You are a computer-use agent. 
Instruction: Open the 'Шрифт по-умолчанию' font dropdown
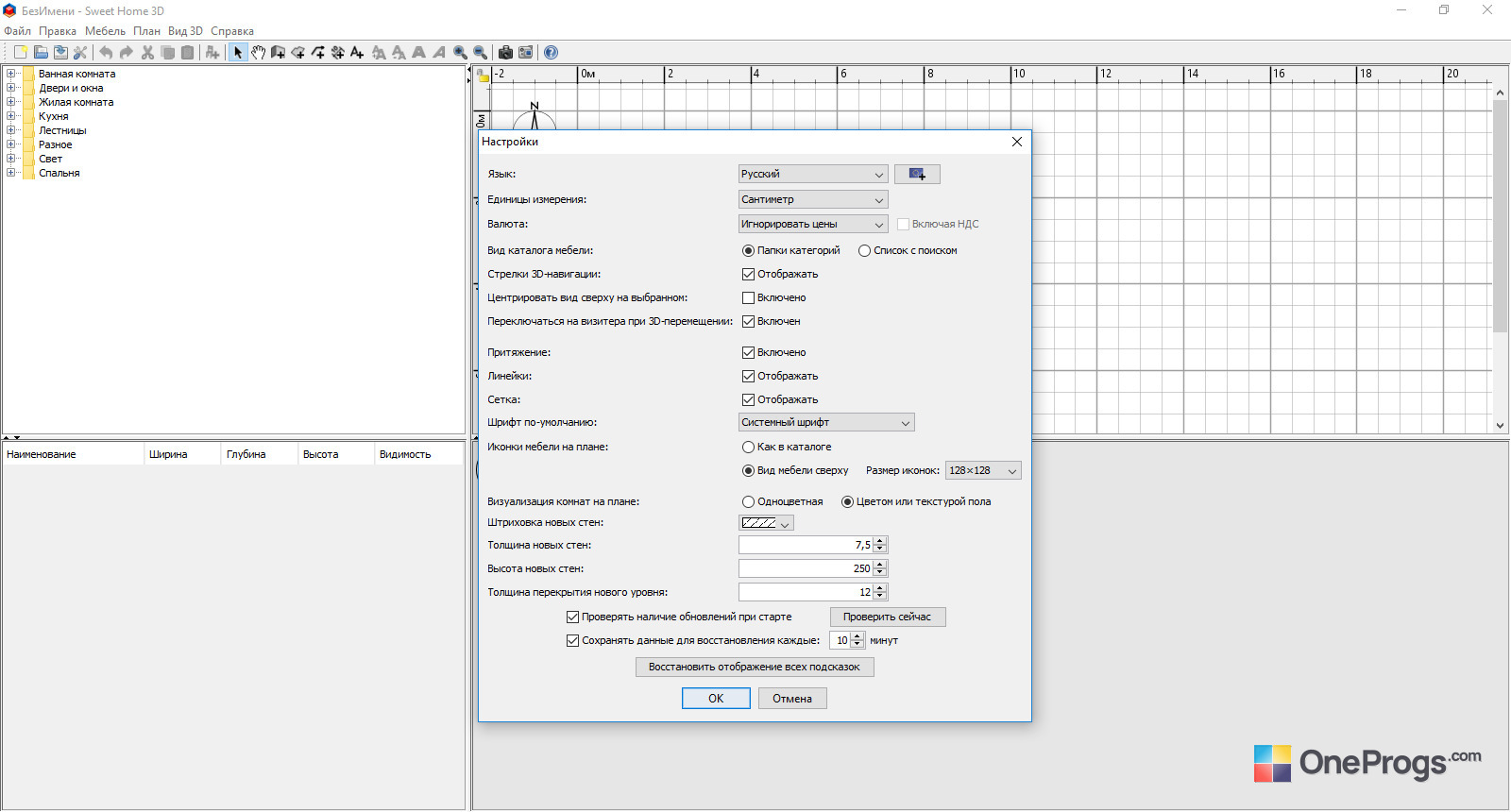pyautogui.click(x=826, y=422)
